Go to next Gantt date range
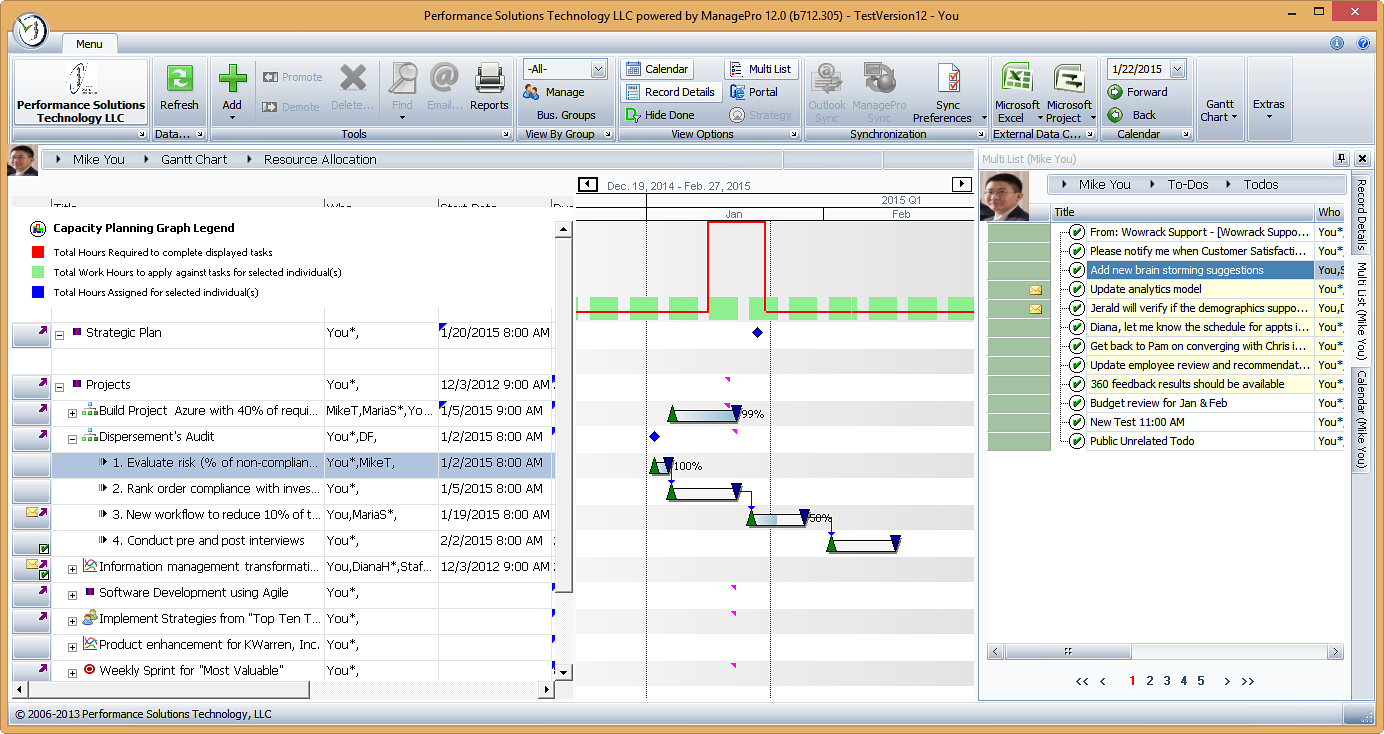The image size is (1384, 734). [961, 185]
